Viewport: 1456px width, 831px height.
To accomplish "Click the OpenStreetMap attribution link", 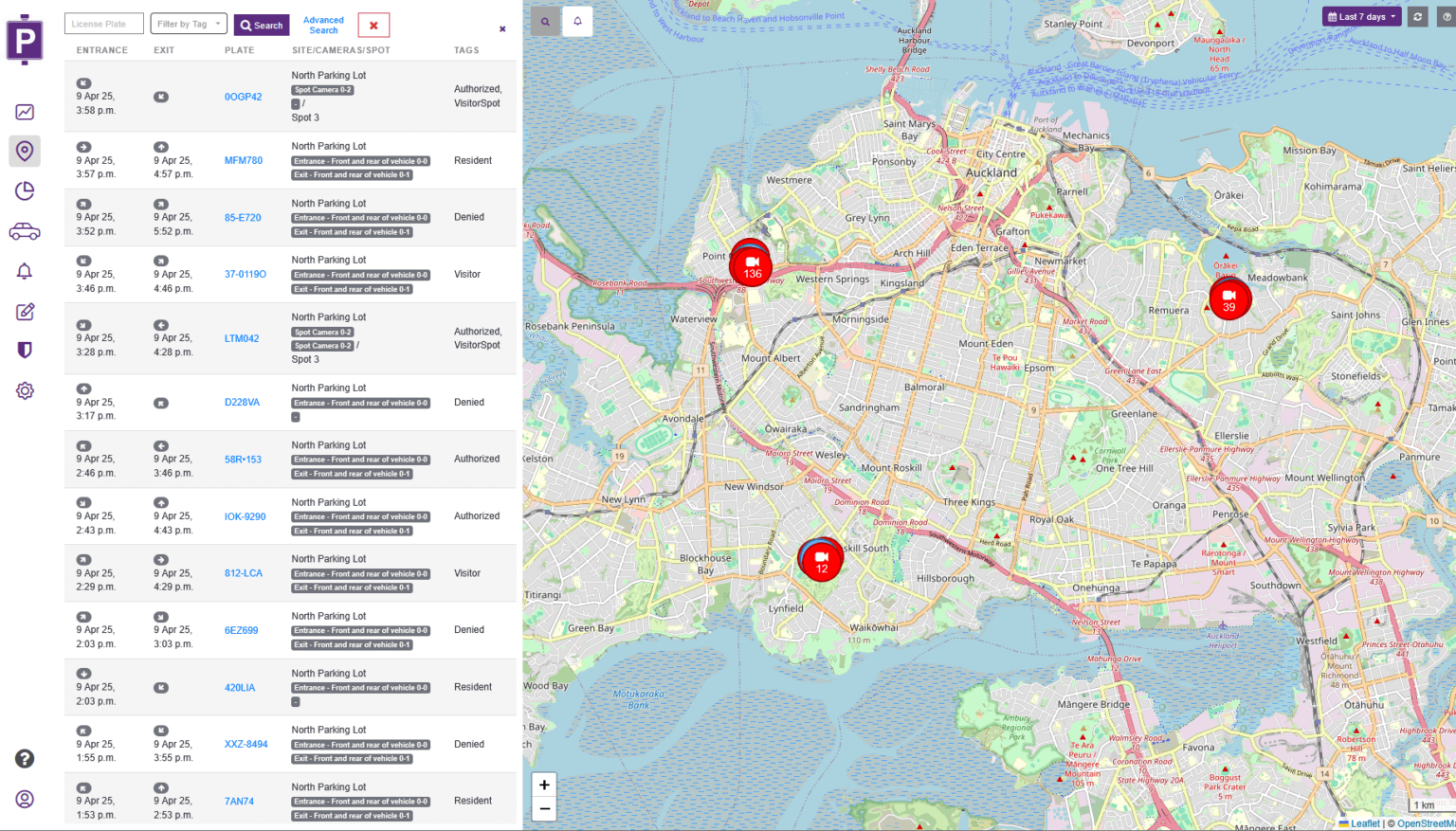I will [x=1427, y=823].
